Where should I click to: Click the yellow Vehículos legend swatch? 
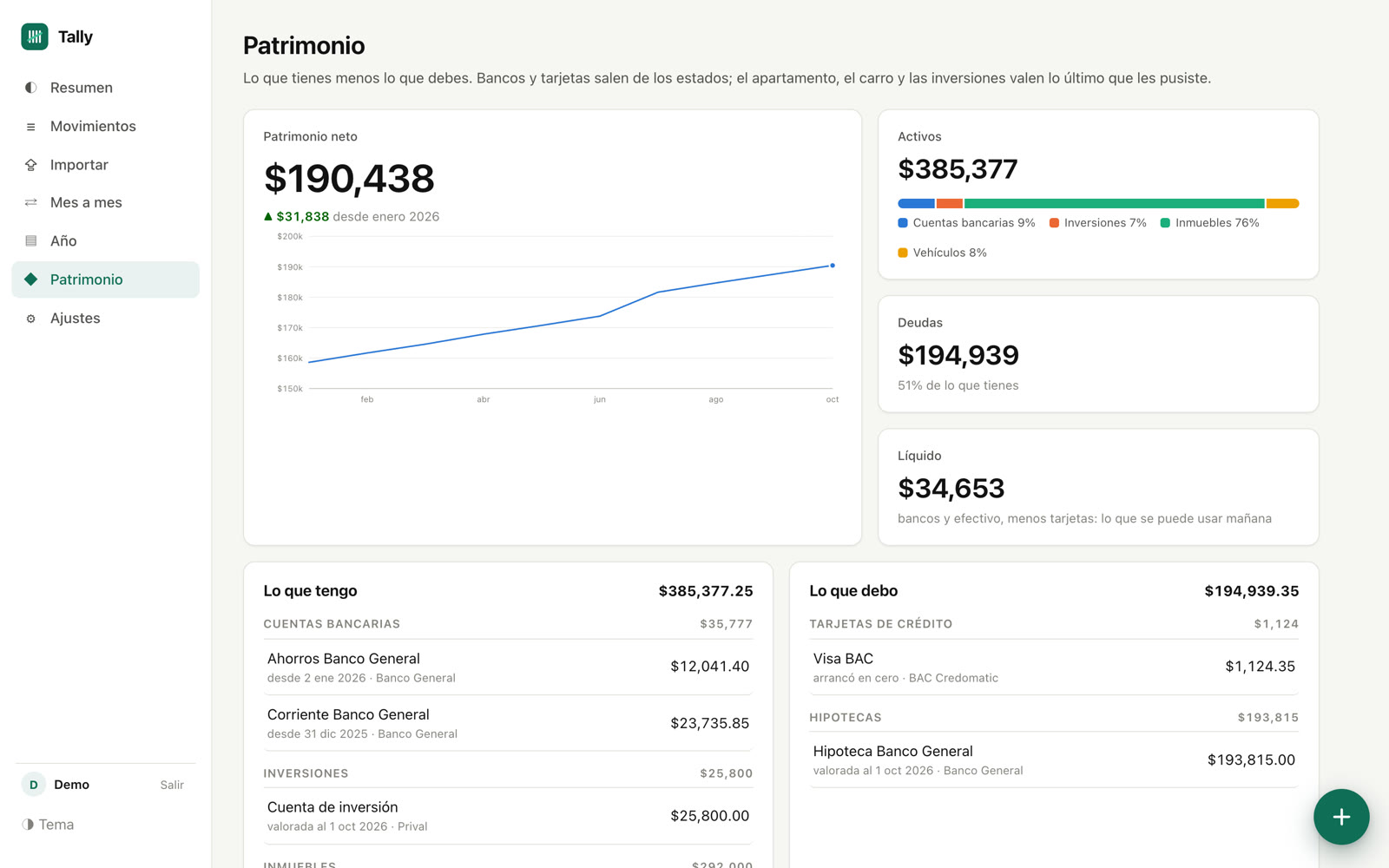point(903,253)
